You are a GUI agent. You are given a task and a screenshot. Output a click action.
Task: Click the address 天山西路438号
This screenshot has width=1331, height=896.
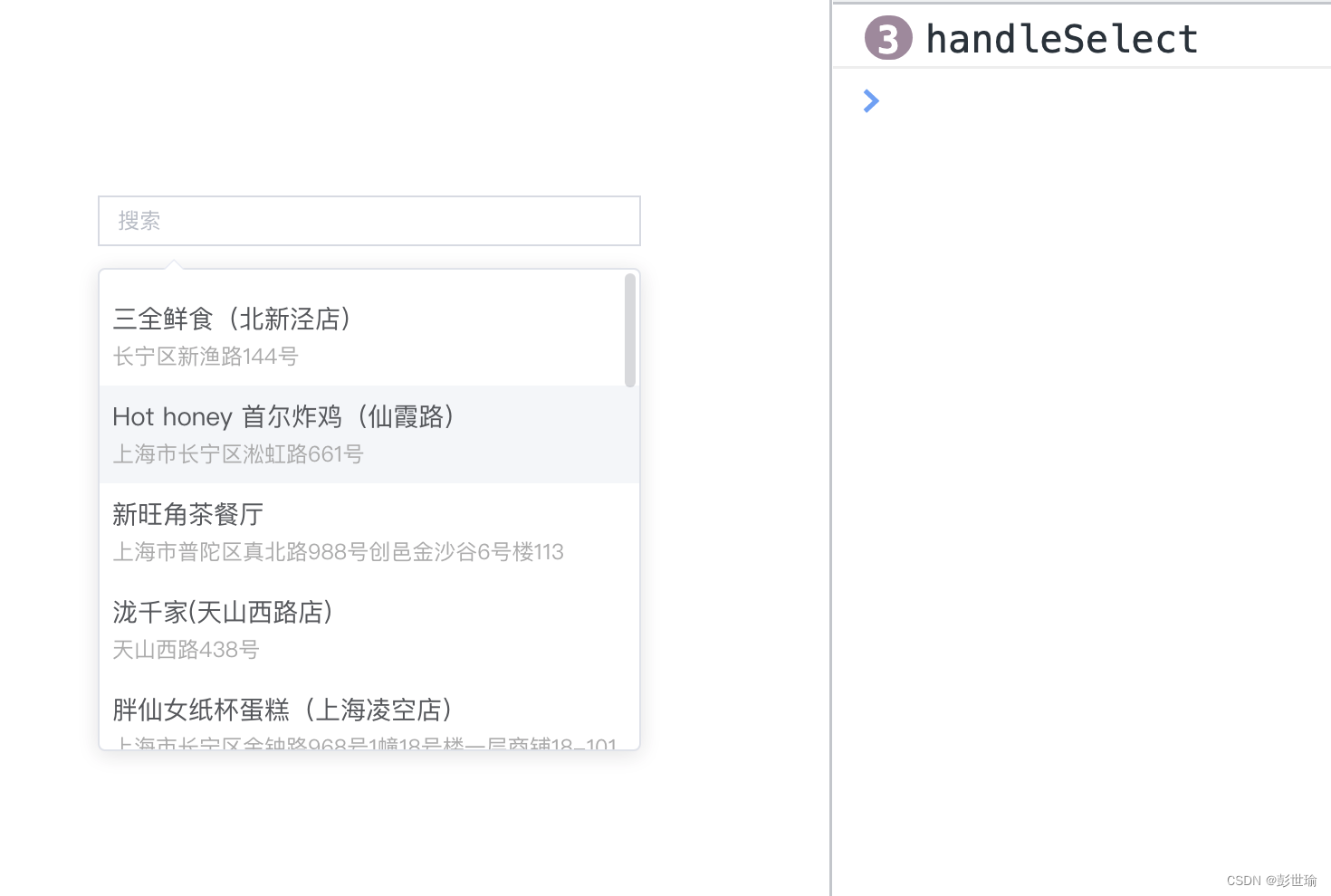pos(186,650)
